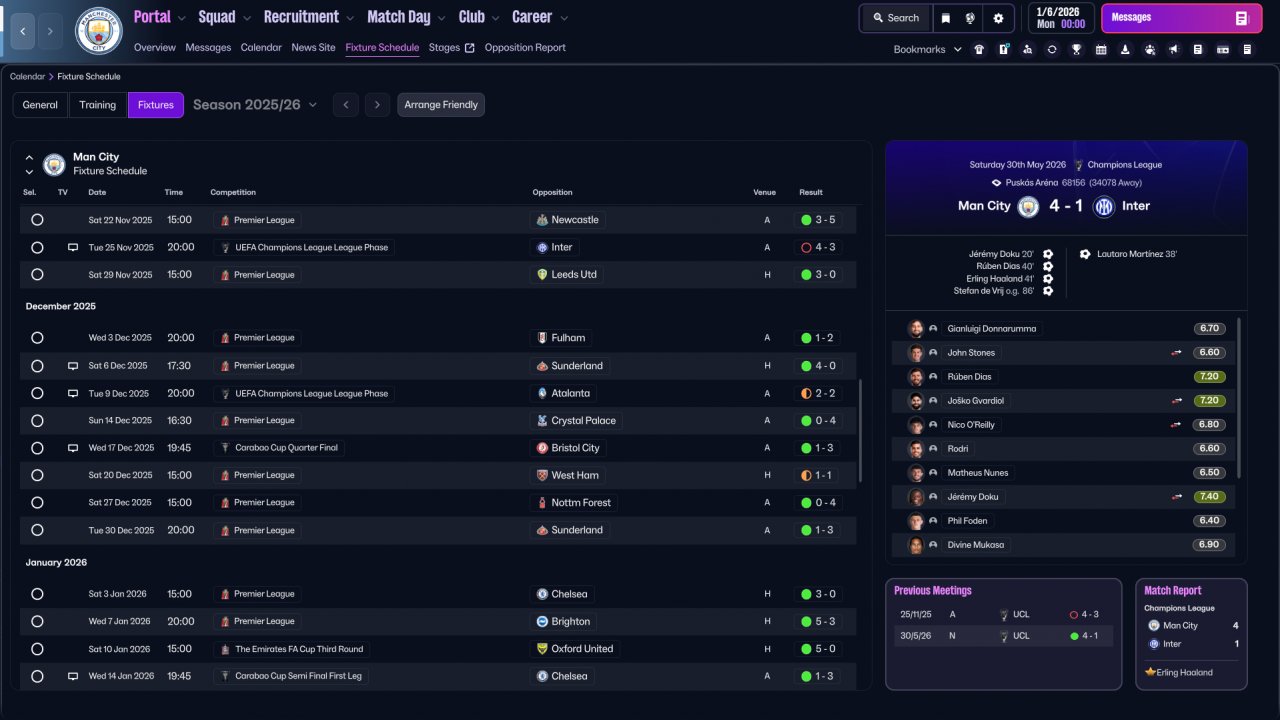Open the Opposition Report sub-menu item
Viewport: 1280px width, 720px height.
525,47
